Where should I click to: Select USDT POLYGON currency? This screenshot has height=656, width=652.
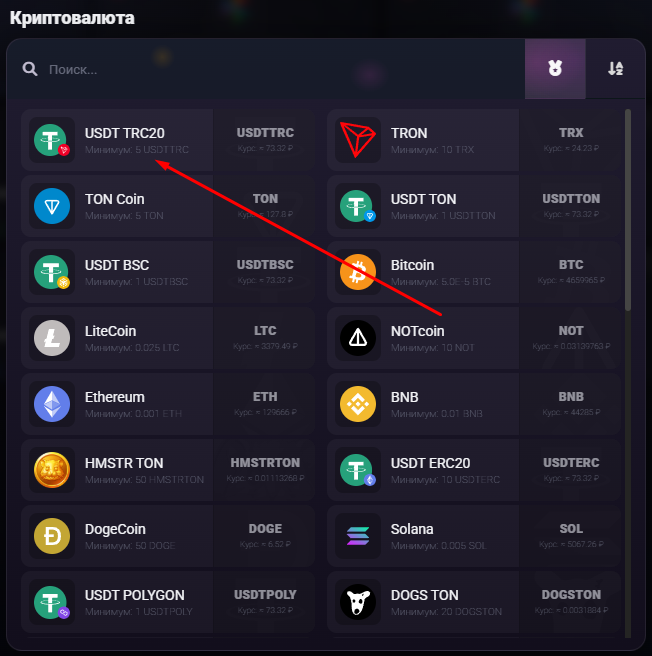coord(168,602)
